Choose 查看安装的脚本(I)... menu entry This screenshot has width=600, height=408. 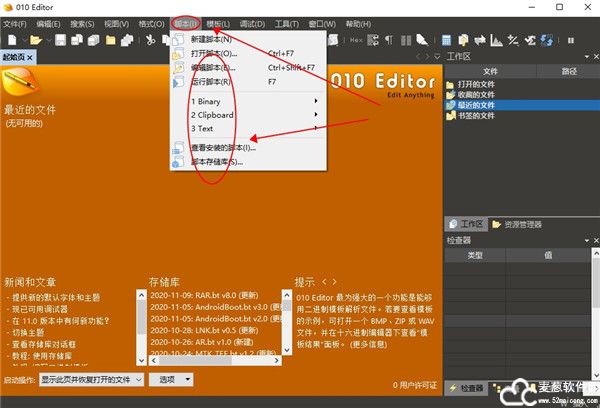[x=248, y=147]
